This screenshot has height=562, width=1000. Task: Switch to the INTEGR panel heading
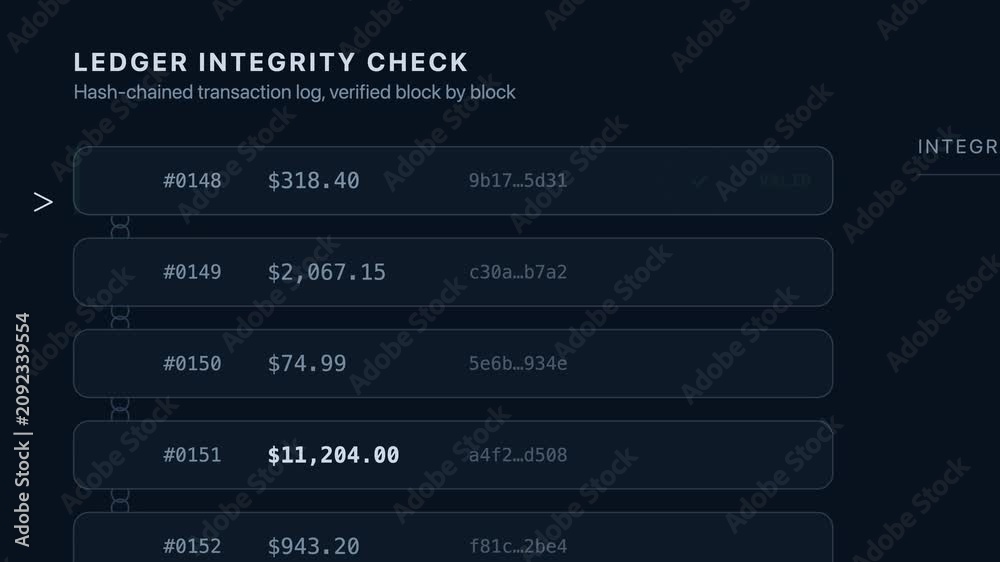959,147
